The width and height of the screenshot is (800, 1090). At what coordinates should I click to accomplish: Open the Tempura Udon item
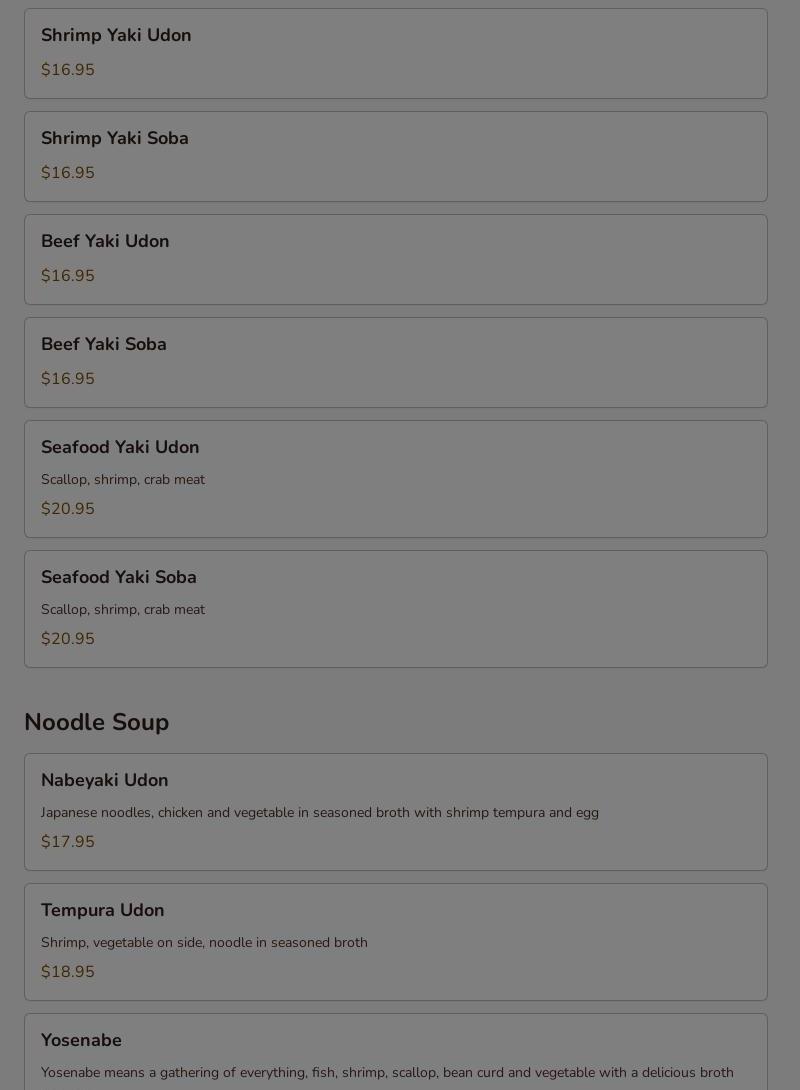tap(395, 942)
